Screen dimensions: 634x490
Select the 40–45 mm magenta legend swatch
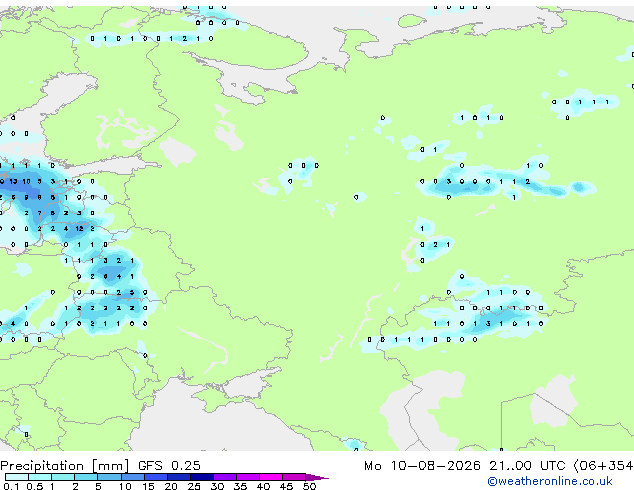pos(271,477)
